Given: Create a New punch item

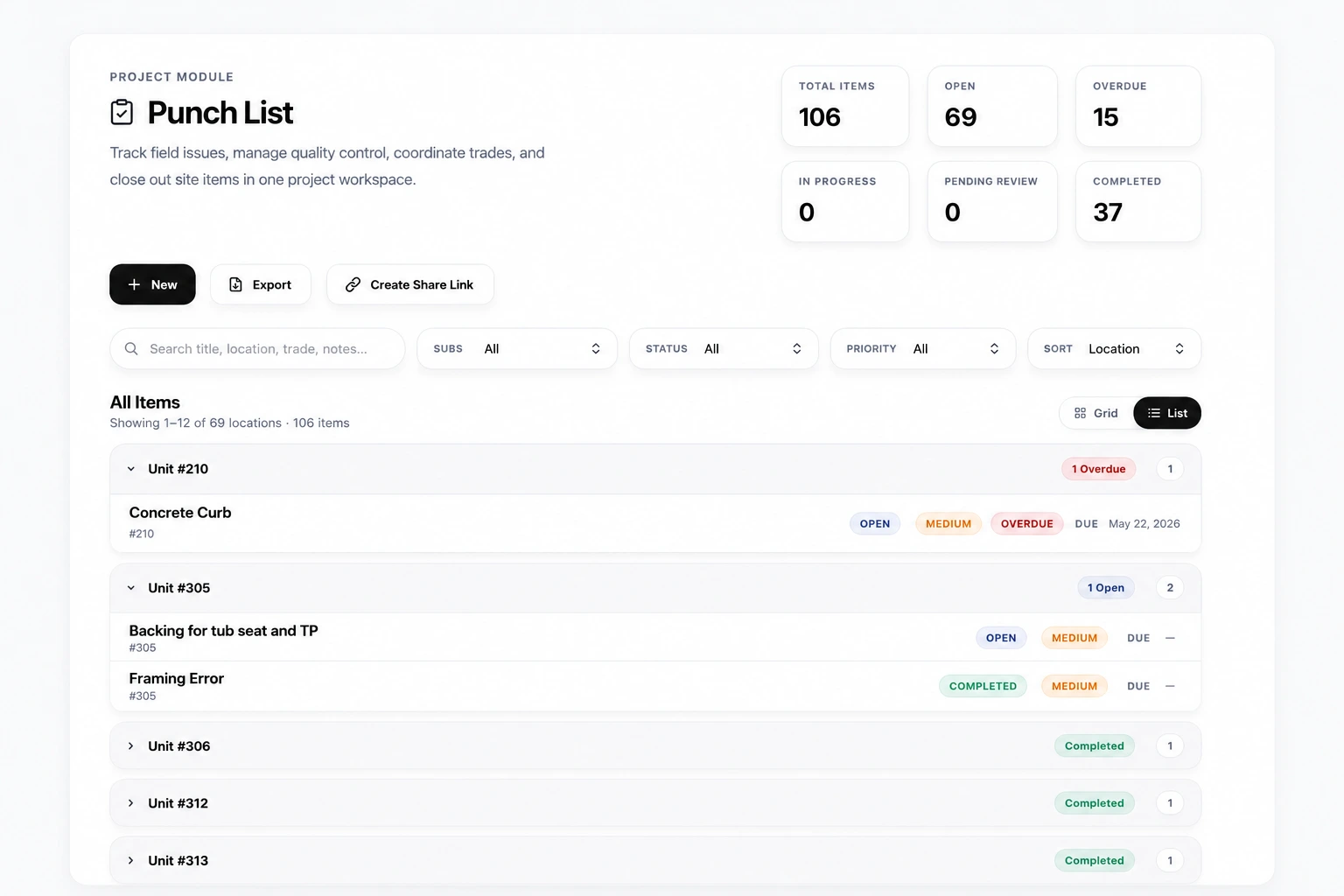Looking at the screenshot, I should [152, 284].
